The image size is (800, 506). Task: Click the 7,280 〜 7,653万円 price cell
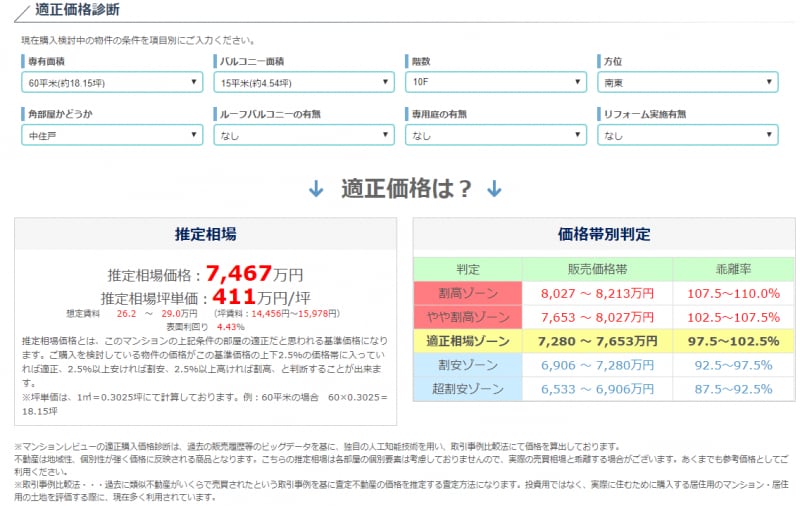point(597,341)
